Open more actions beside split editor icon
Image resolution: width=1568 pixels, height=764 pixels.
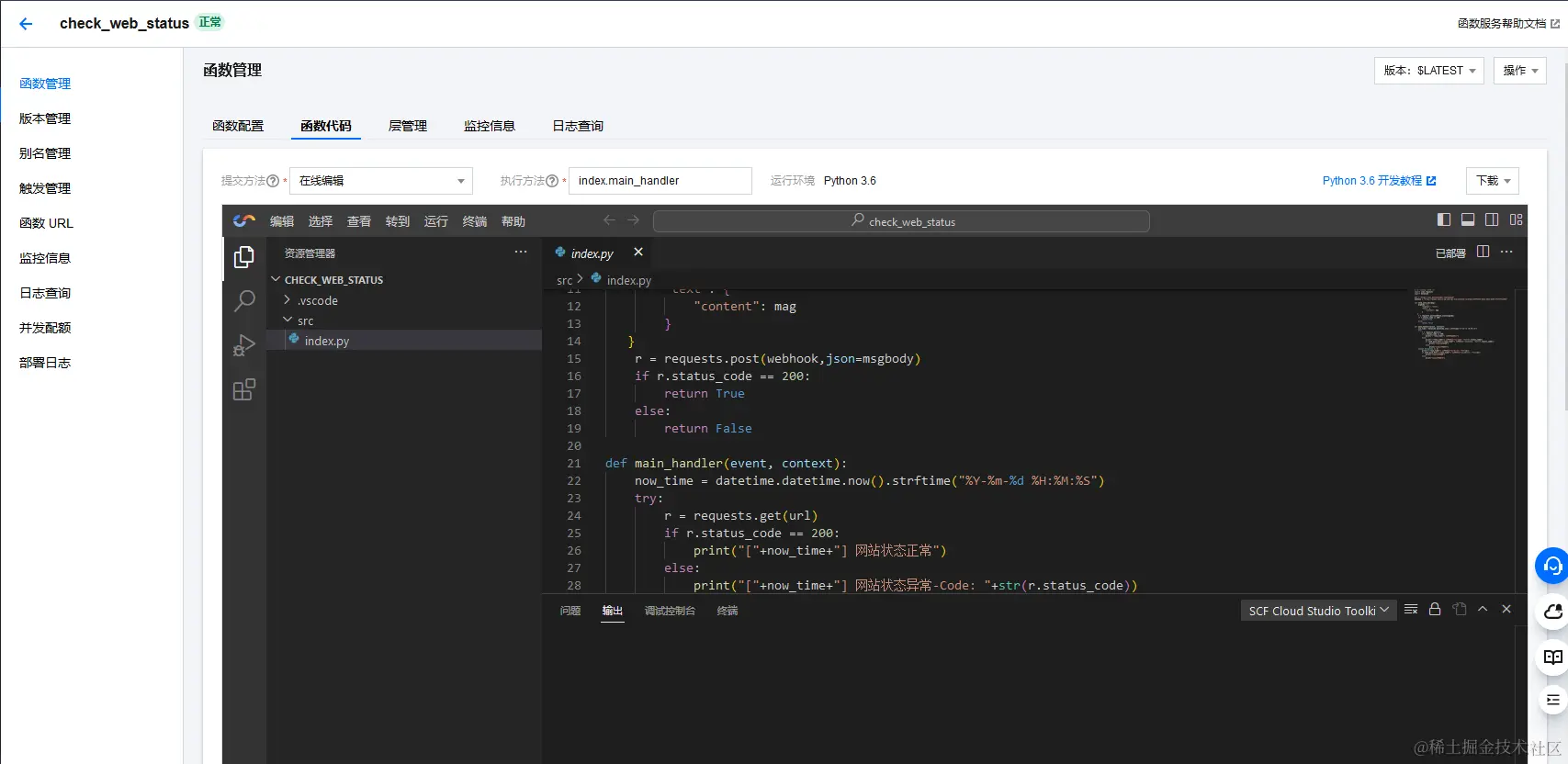pos(1506,252)
